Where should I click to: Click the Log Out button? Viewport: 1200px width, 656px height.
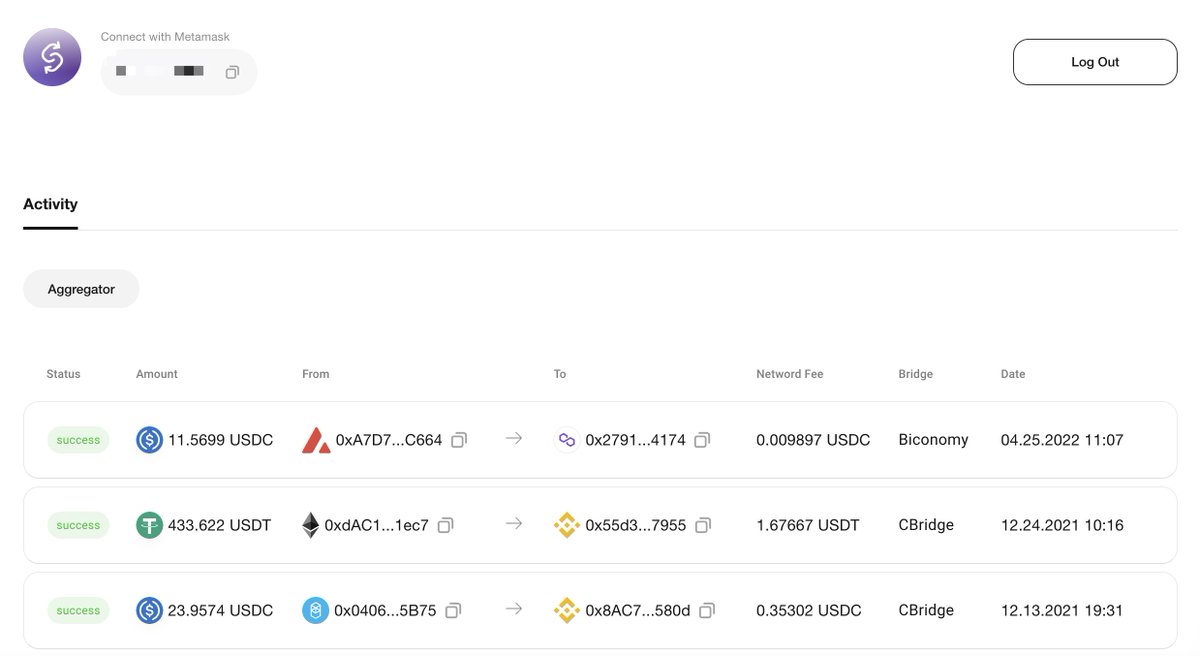(x=1095, y=61)
